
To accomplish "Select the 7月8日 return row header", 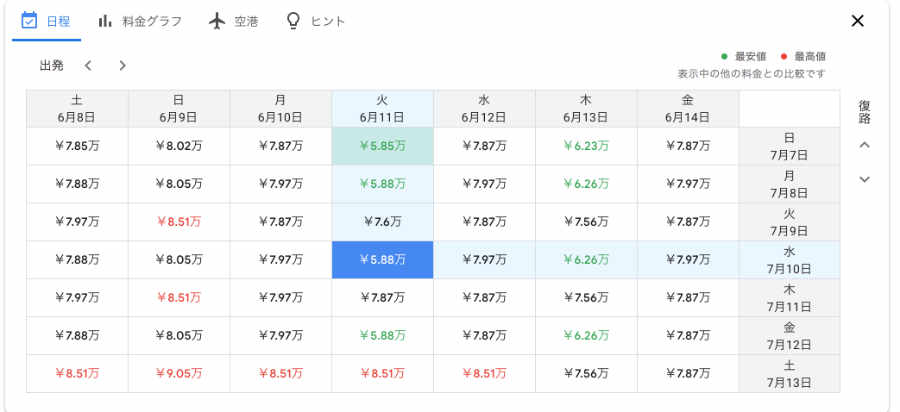I will pyautogui.click(x=789, y=184).
